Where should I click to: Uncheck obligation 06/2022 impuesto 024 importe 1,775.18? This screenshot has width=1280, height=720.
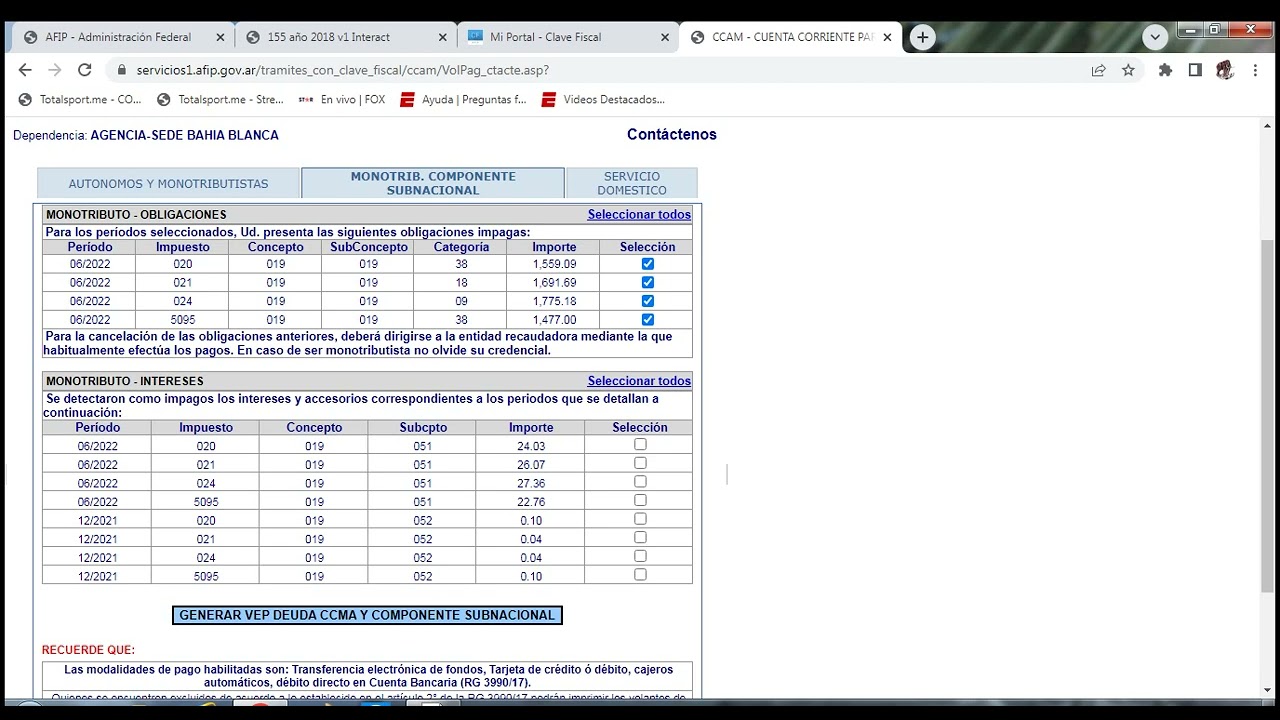(648, 301)
